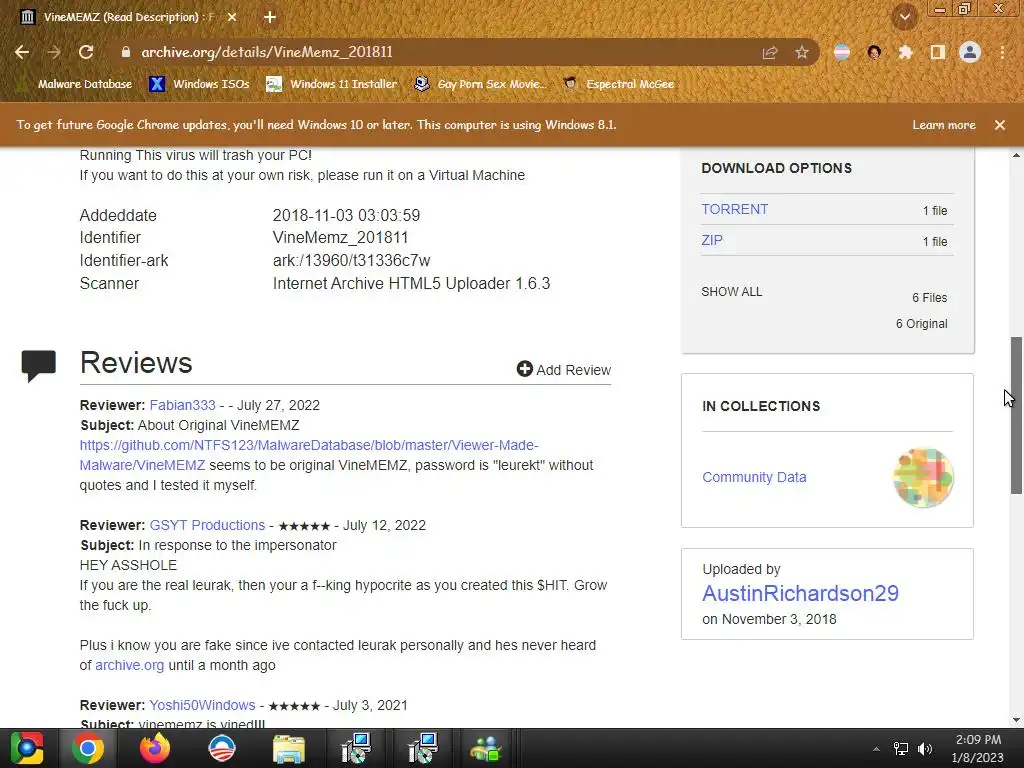Screen dimensions: 1024x768
Task: Click the avatar extension icon next to flag
Action: pyautogui.click(x=874, y=52)
